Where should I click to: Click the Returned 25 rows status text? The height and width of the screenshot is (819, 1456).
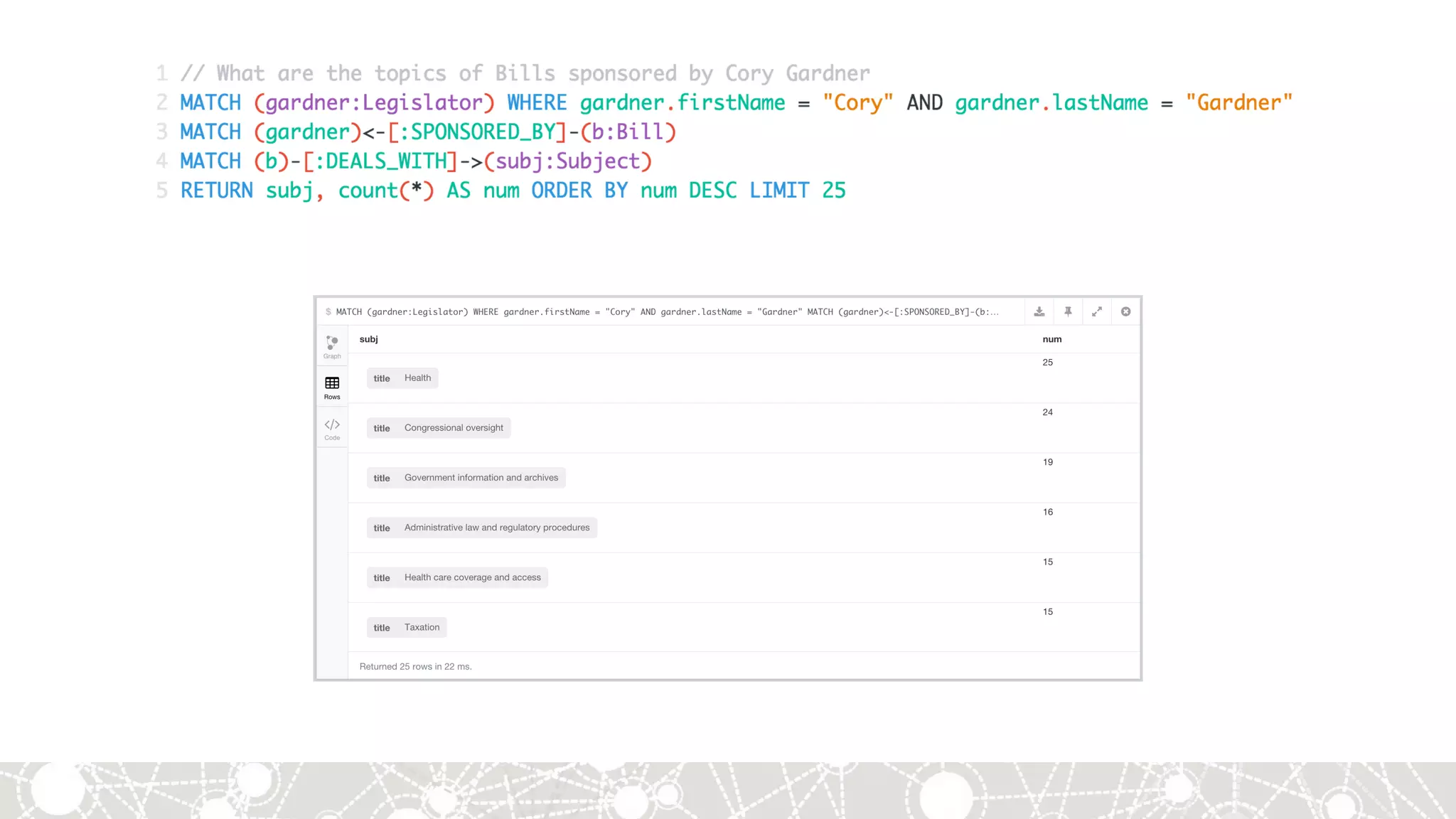point(415,667)
